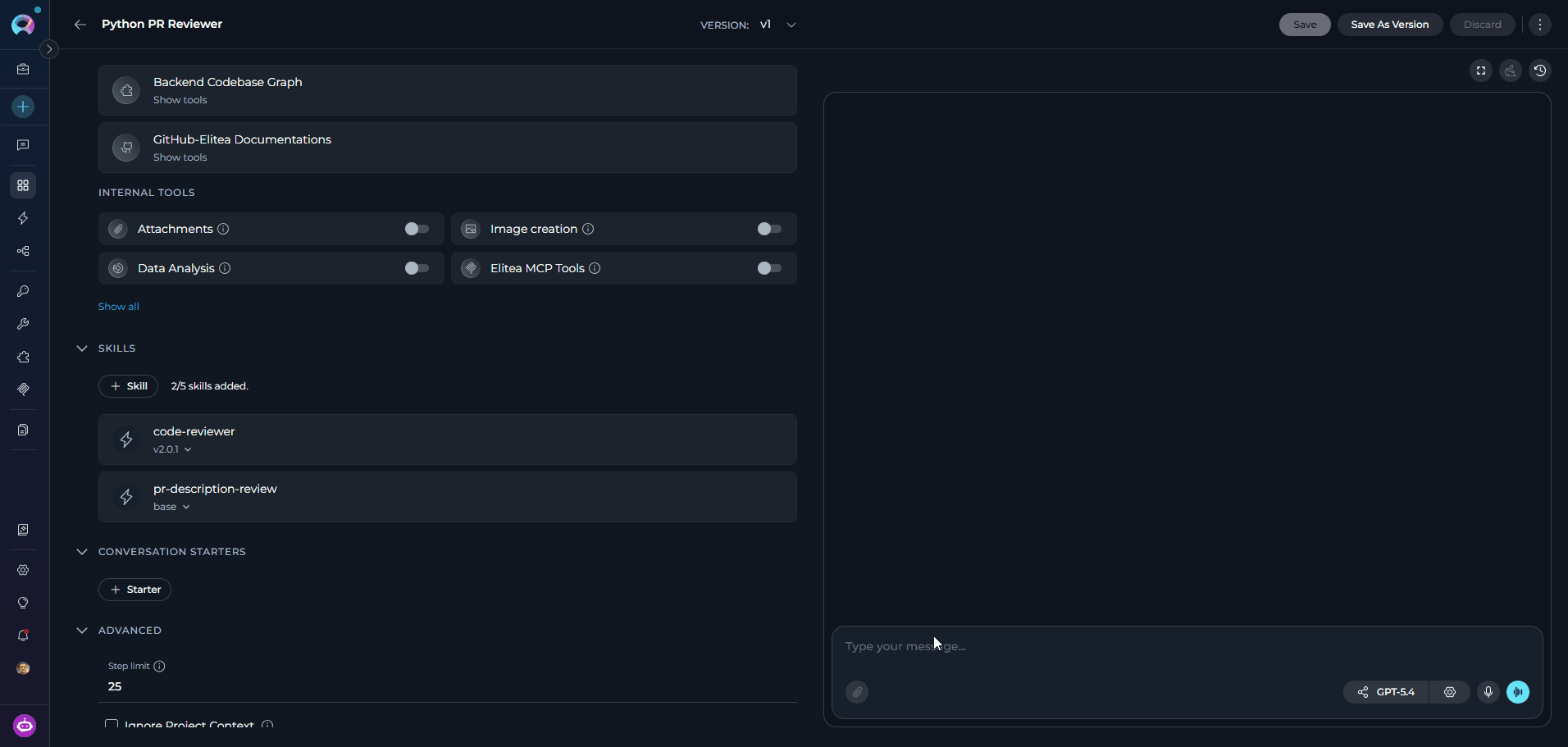Open the model settings gear in chat

[1450, 692]
